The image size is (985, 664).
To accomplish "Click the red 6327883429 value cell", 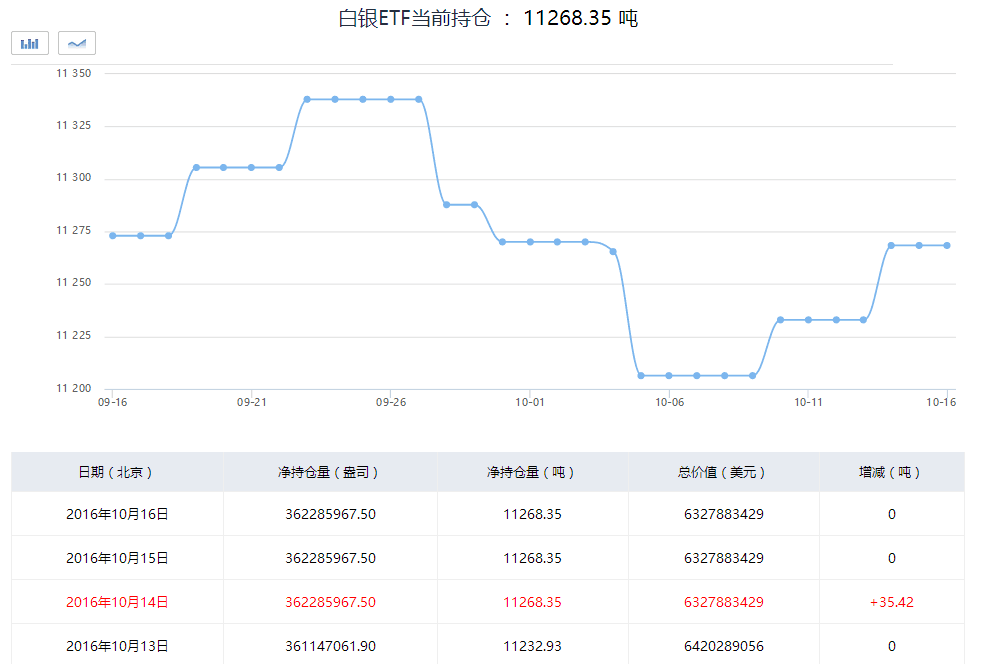I will tap(724, 602).
